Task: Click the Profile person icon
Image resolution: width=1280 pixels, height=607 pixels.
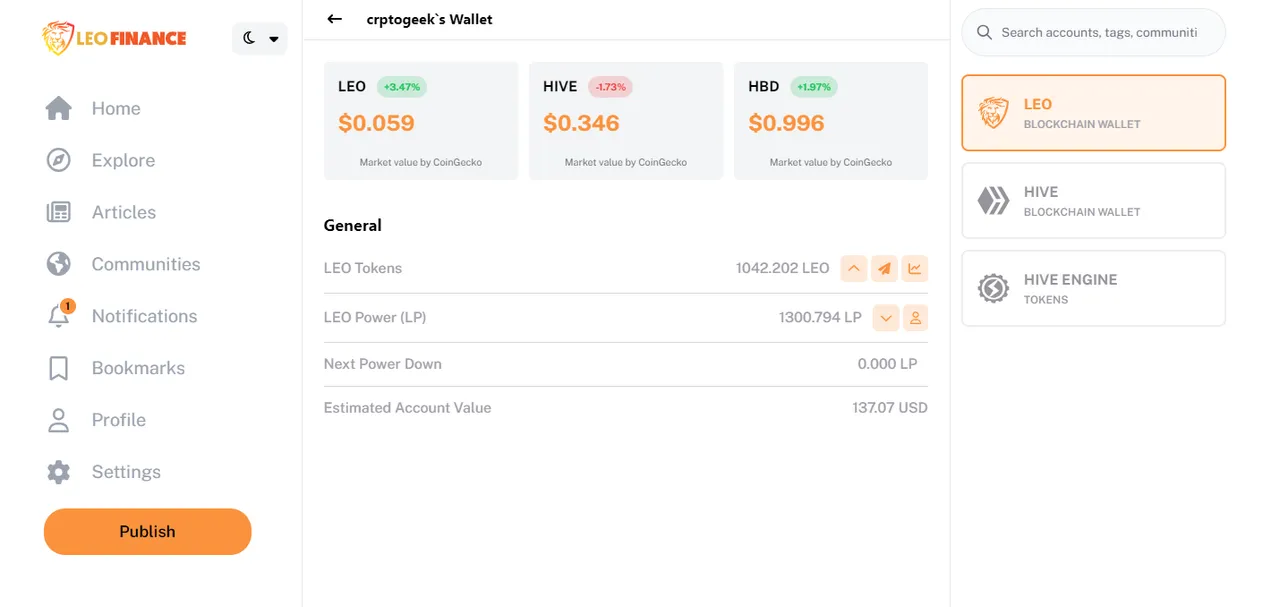Action: (x=59, y=420)
